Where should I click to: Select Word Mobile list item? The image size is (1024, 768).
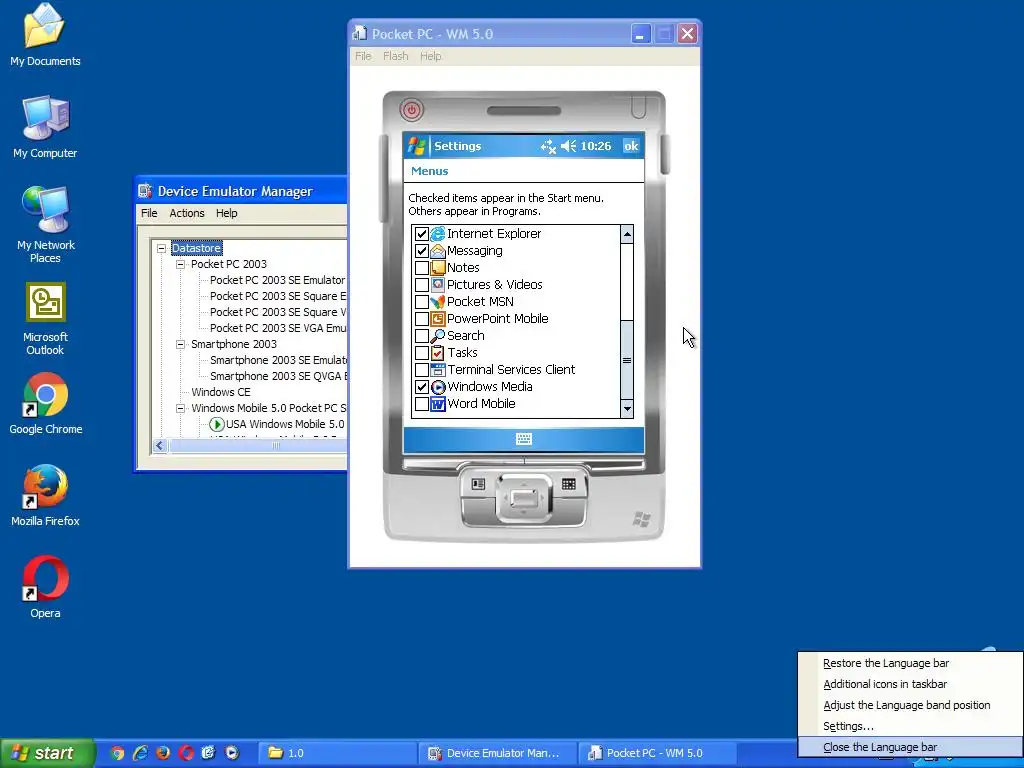click(481, 404)
